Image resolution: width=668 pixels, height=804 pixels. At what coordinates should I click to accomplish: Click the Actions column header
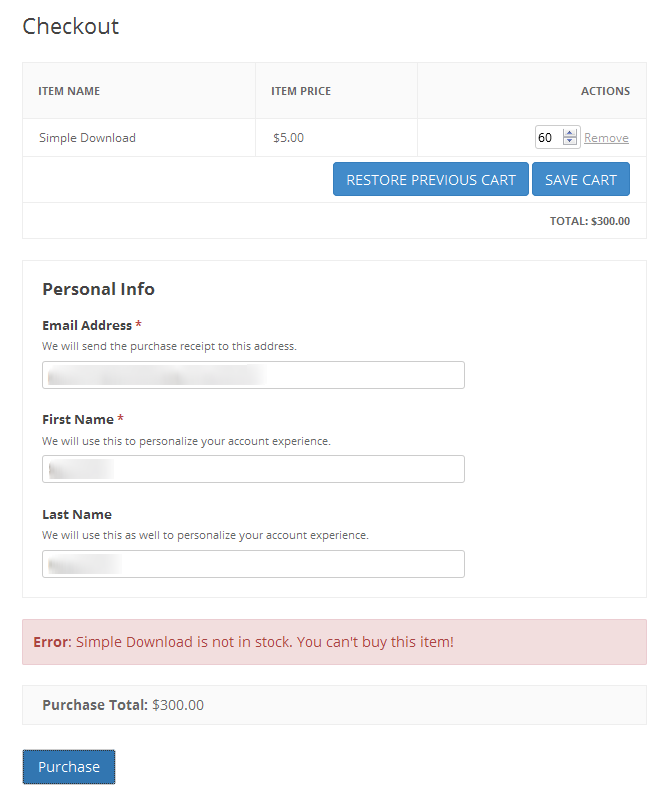[605, 91]
